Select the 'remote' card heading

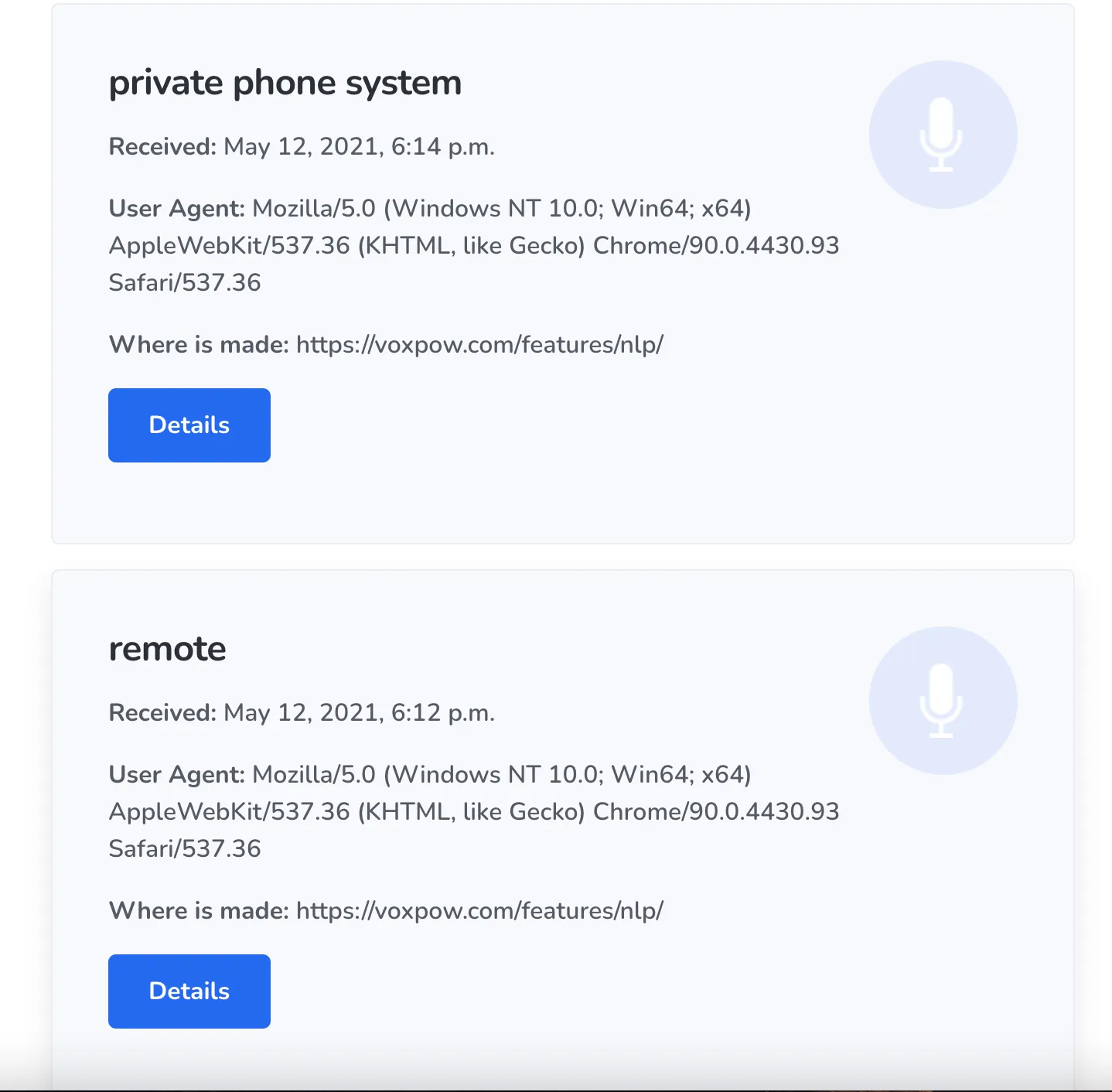click(x=167, y=649)
